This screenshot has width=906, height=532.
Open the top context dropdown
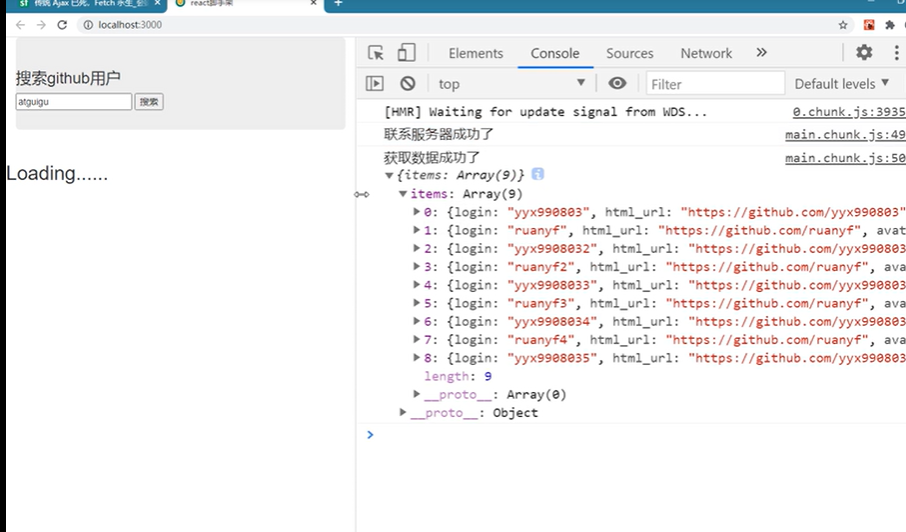pyautogui.click(x=512, y=84)
